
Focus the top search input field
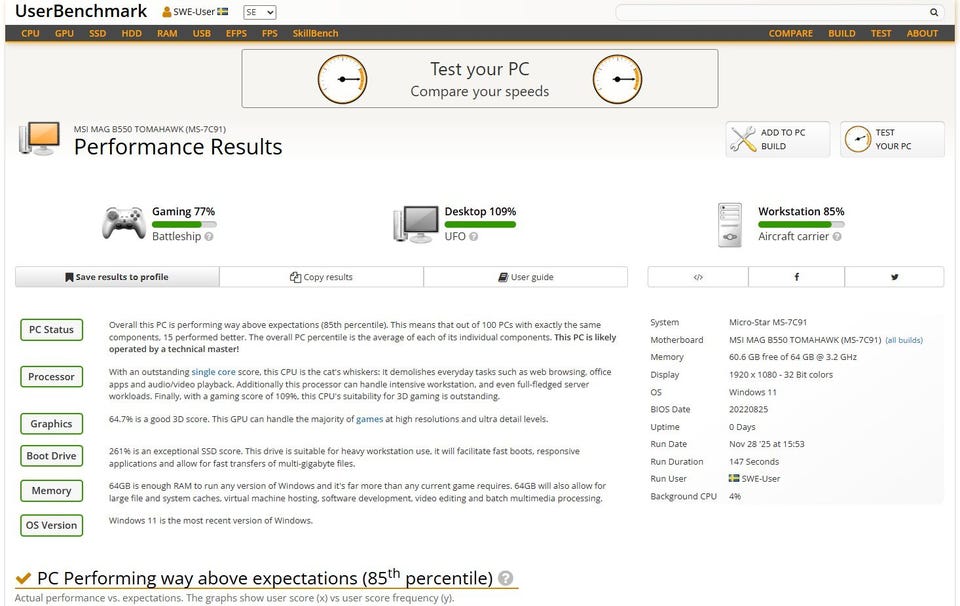[x=770, y=13]
